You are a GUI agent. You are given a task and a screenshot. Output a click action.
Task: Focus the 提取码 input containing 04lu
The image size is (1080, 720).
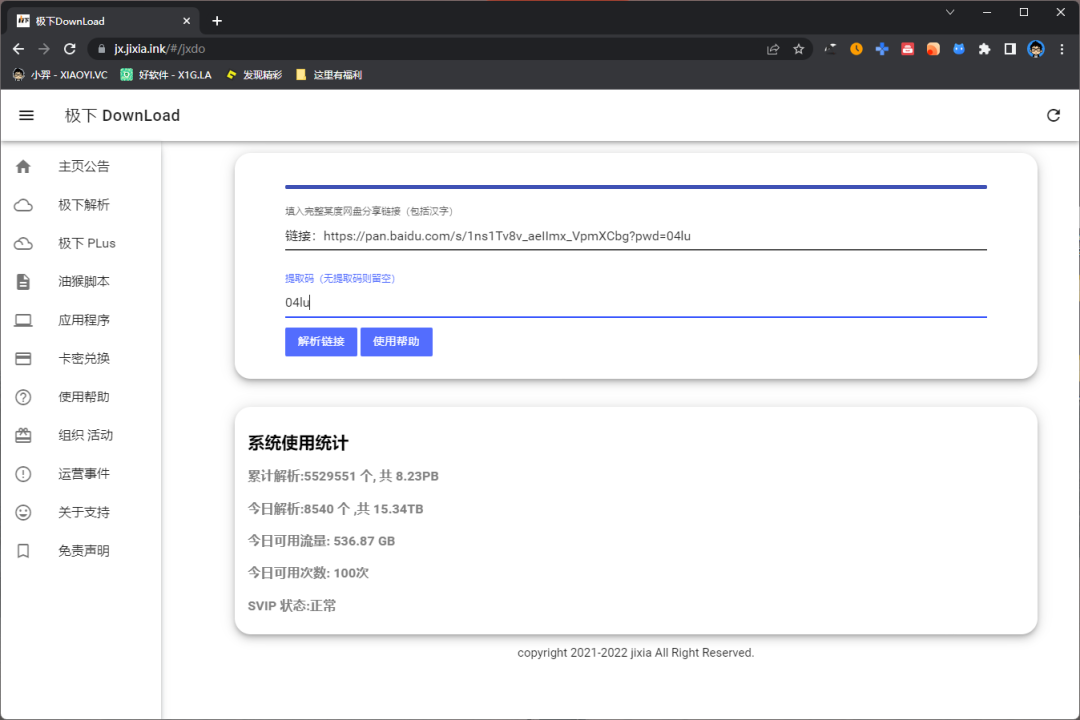636,302
